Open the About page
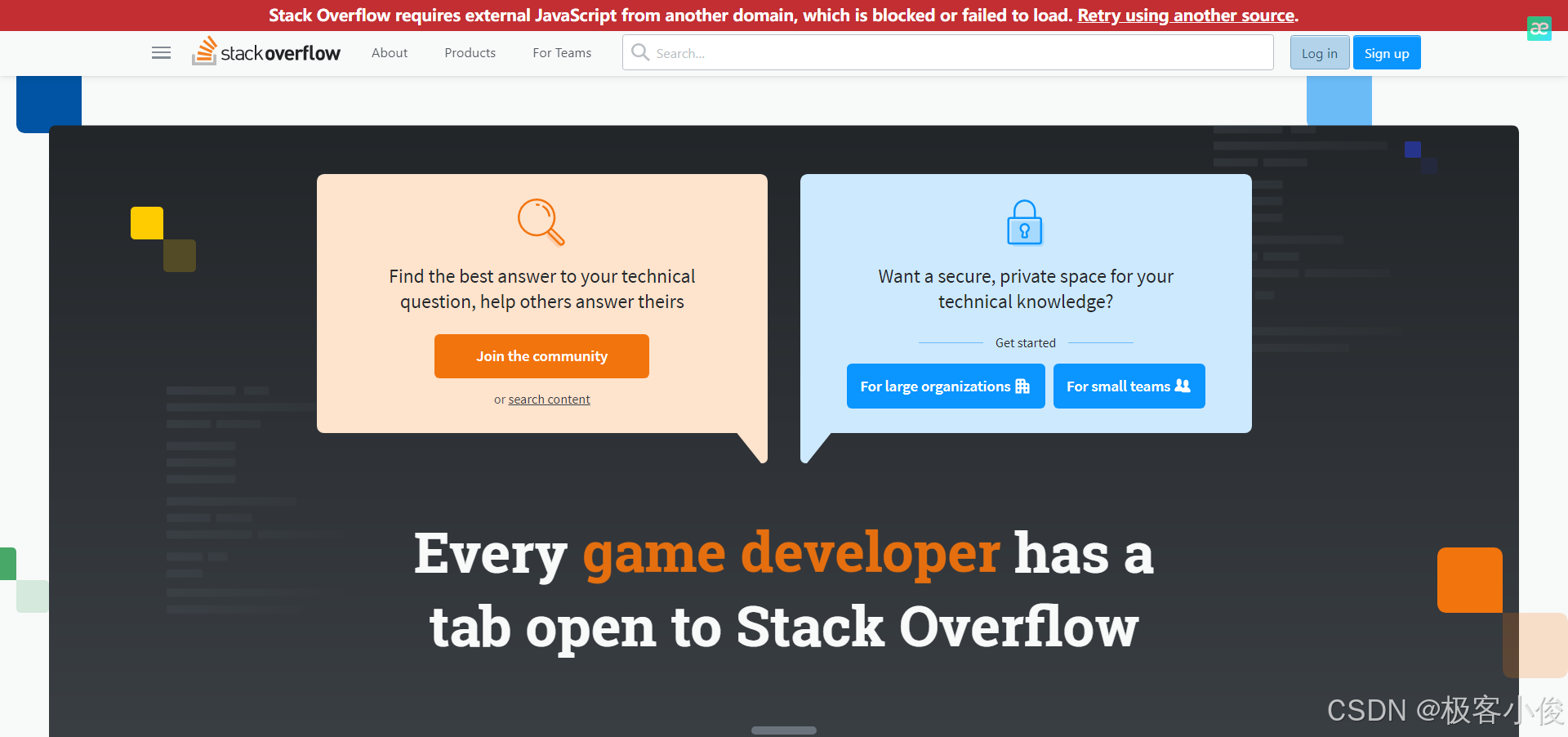 pos(390,53)
